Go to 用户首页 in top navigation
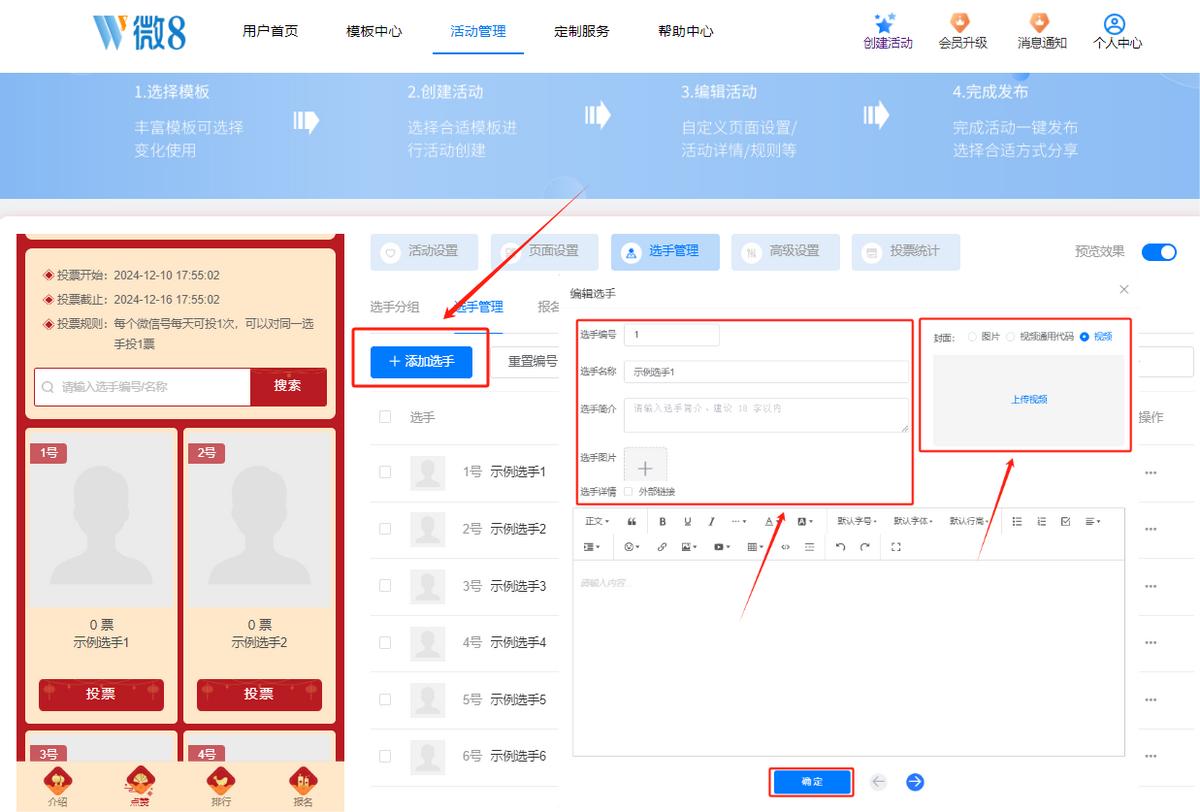The height and width of the screenshot is (812, 1200). tap(270, 31)
